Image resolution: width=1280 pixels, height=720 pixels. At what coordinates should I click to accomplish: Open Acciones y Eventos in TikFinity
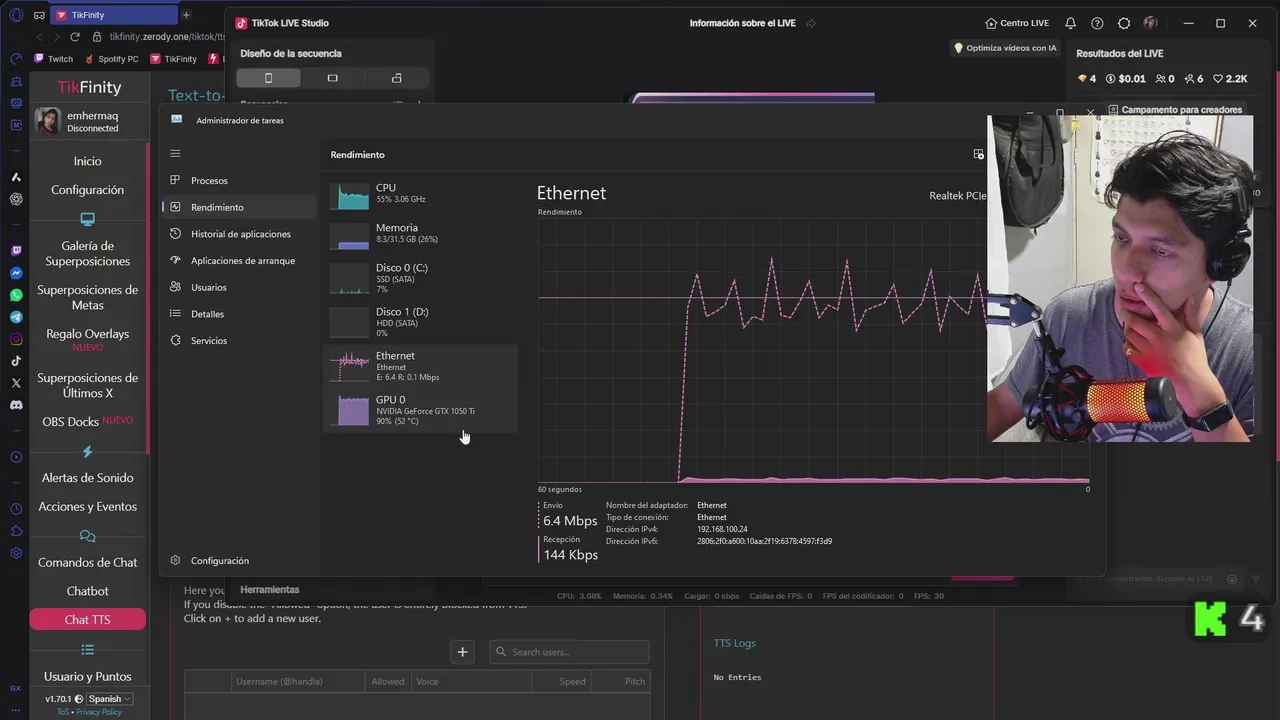(x=87, y=507)
